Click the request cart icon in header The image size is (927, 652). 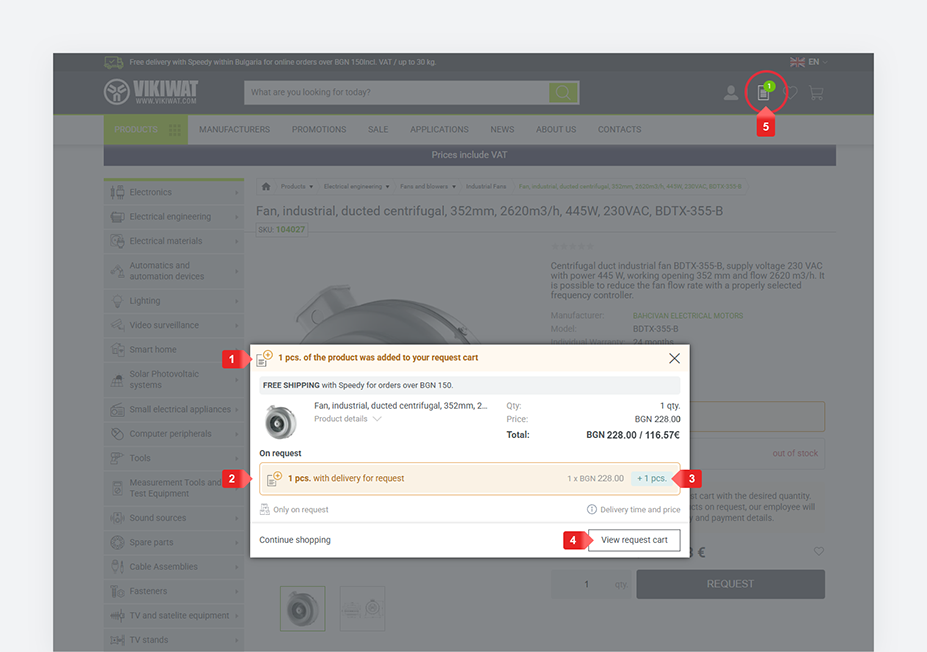coord(764,93)
